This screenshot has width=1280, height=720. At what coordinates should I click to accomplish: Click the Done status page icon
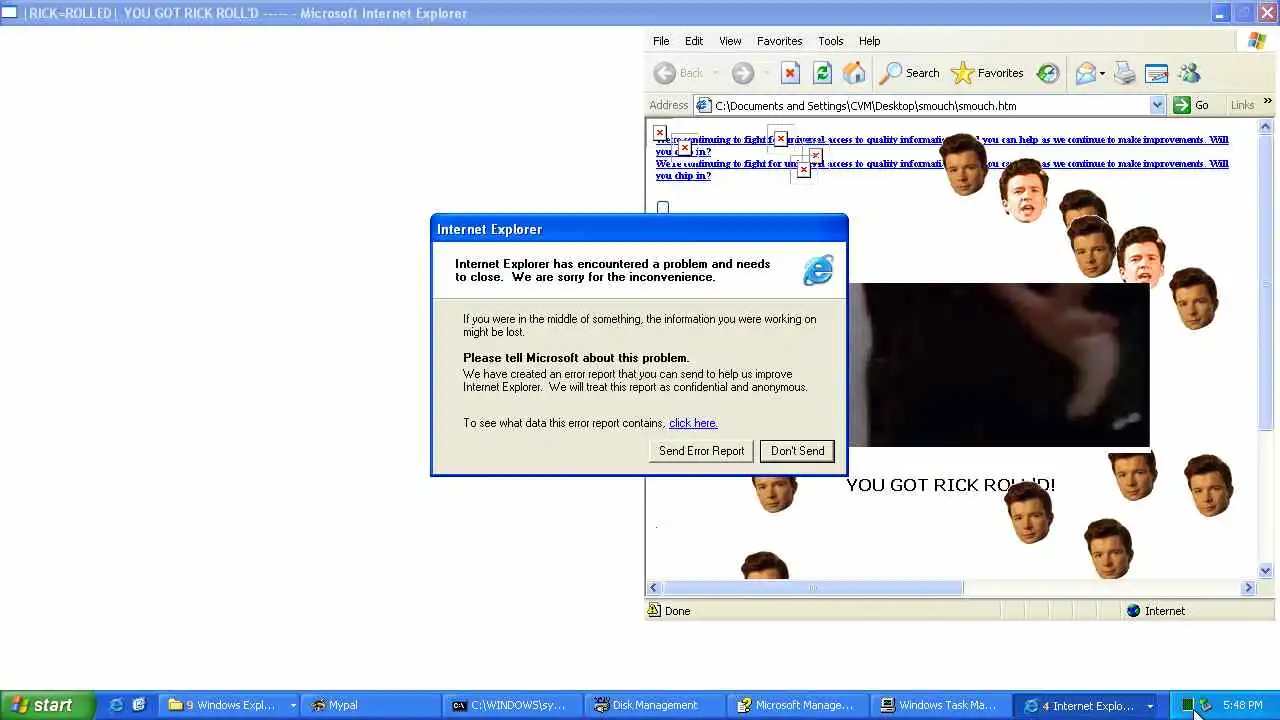click(x=654, y=610)
